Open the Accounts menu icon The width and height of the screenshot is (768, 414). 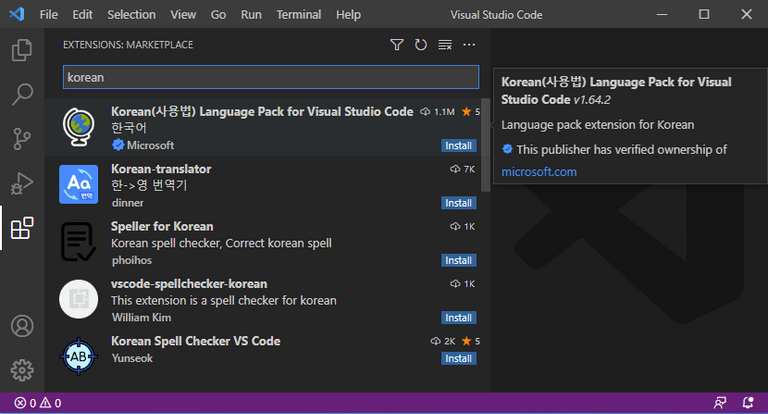click(x=22, y=326)
